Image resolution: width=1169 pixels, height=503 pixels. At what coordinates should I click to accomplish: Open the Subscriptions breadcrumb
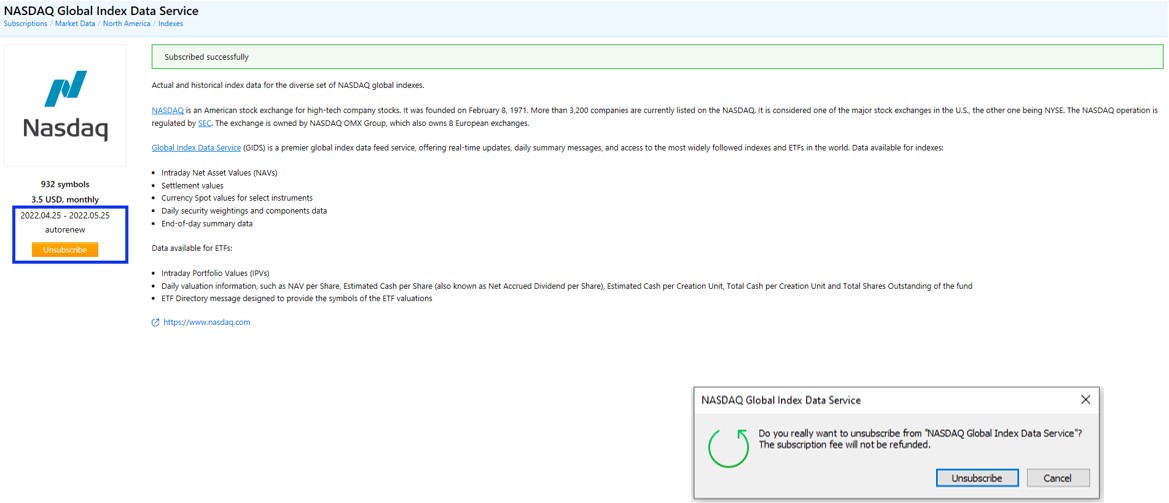pyautogui.click(x=25, y=24)
